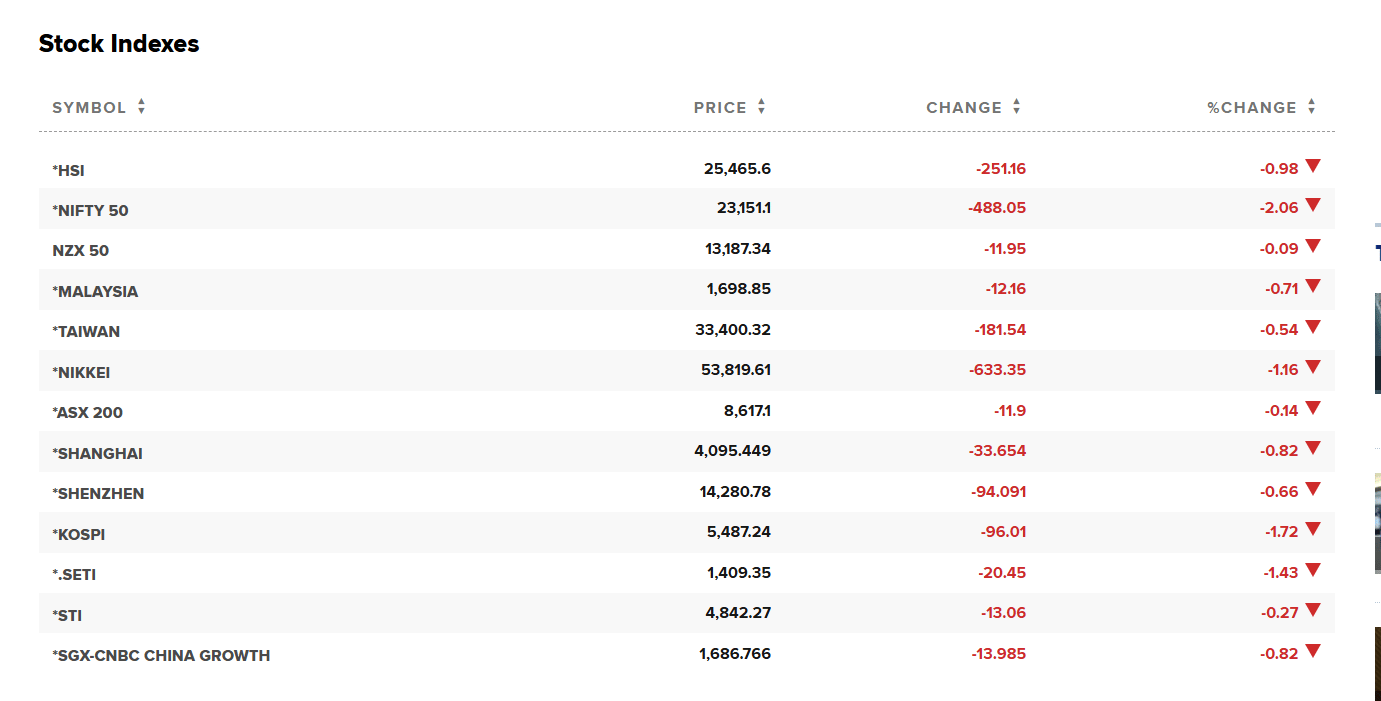
Task: View the *TAIWAN index details
Action: [86, 332]
